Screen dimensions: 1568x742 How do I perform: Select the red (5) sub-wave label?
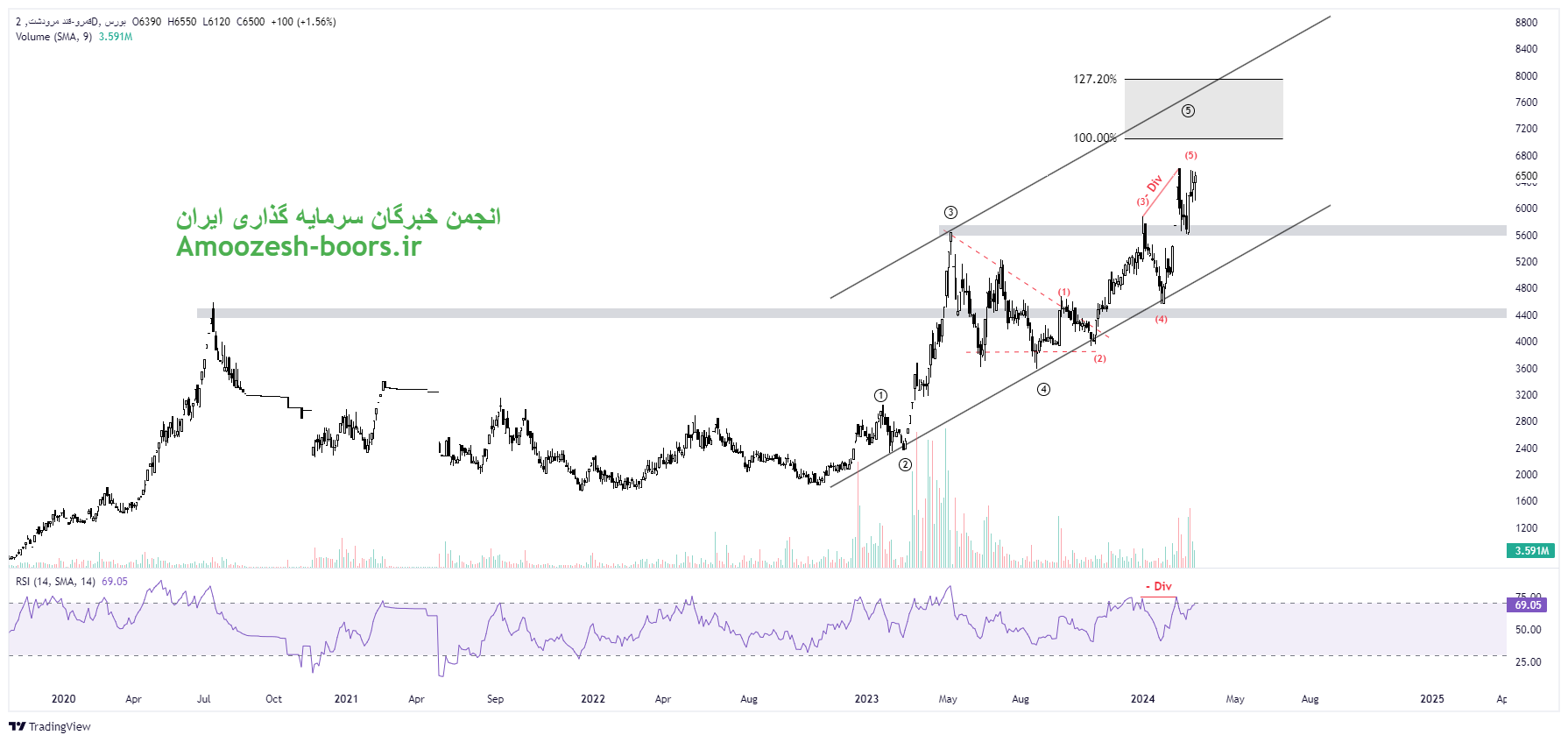tap(1190, 155)
